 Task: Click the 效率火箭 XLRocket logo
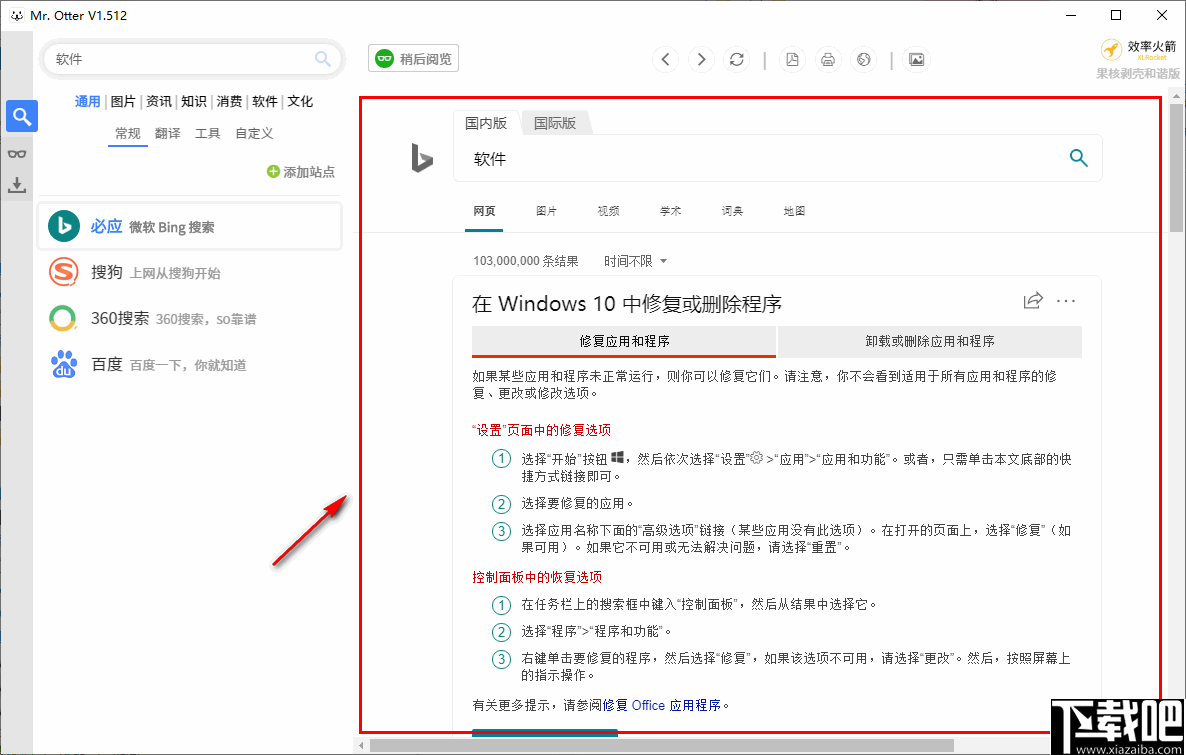coord(1138,50)
